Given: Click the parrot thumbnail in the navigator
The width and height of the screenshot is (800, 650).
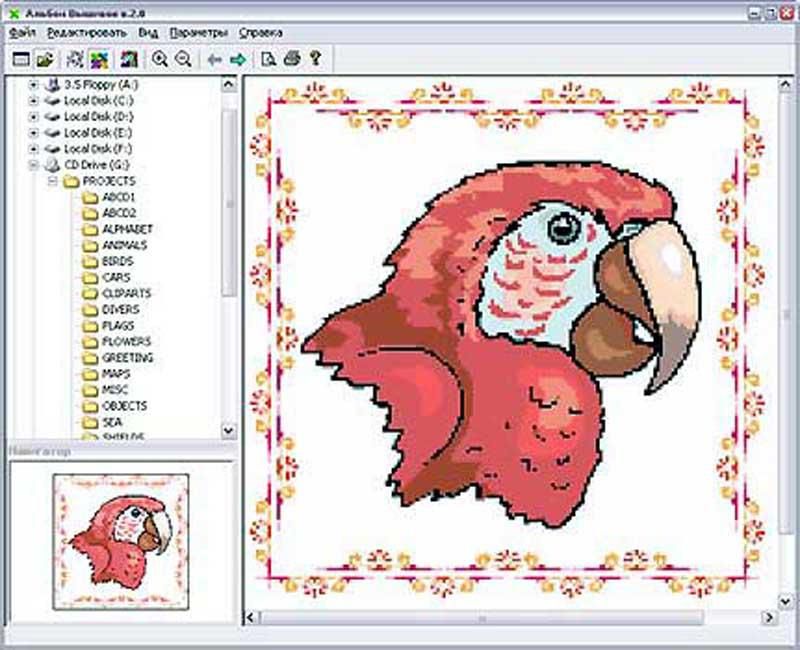Looking at the screenshot, I should tap(120, 541).
